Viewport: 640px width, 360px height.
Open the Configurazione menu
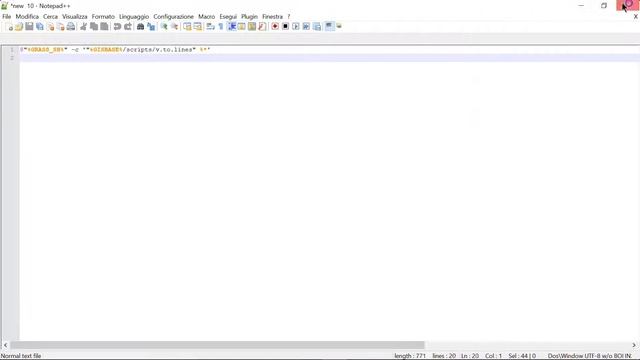click(x=173, y=17)
